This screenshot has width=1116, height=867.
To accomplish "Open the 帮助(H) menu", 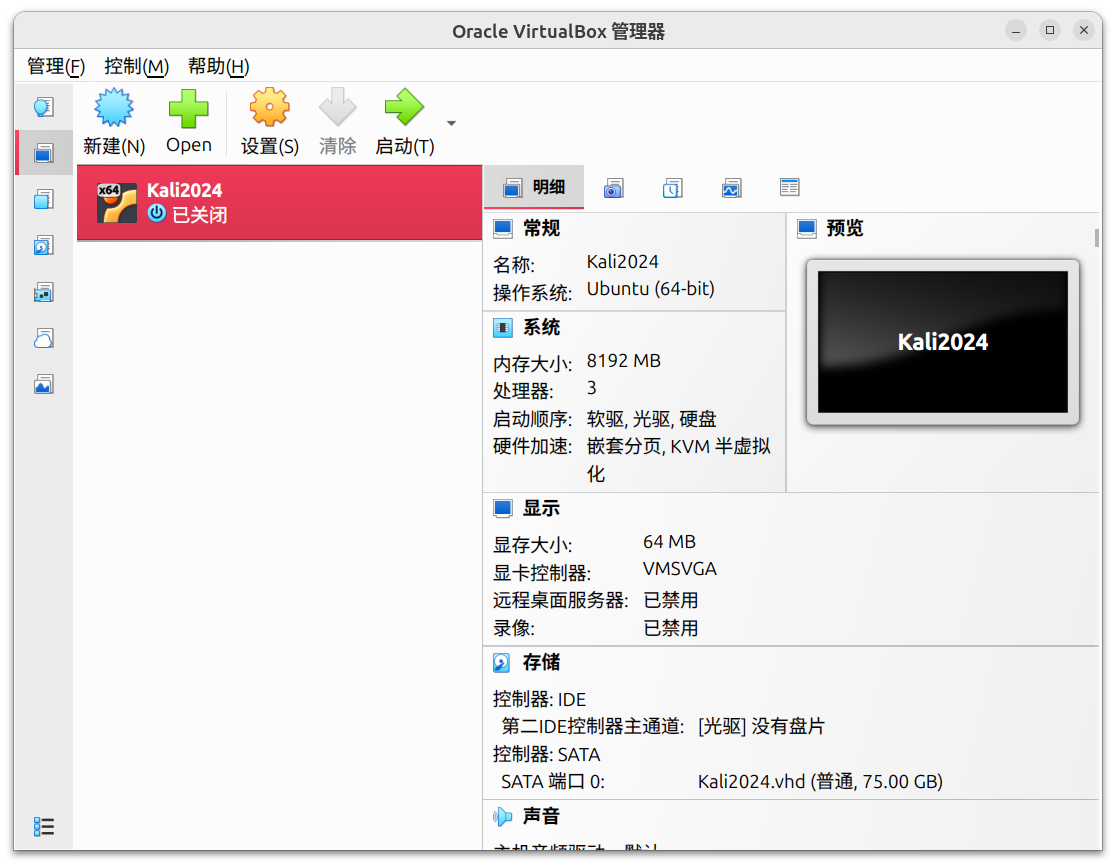I will (x=218, y=66).
